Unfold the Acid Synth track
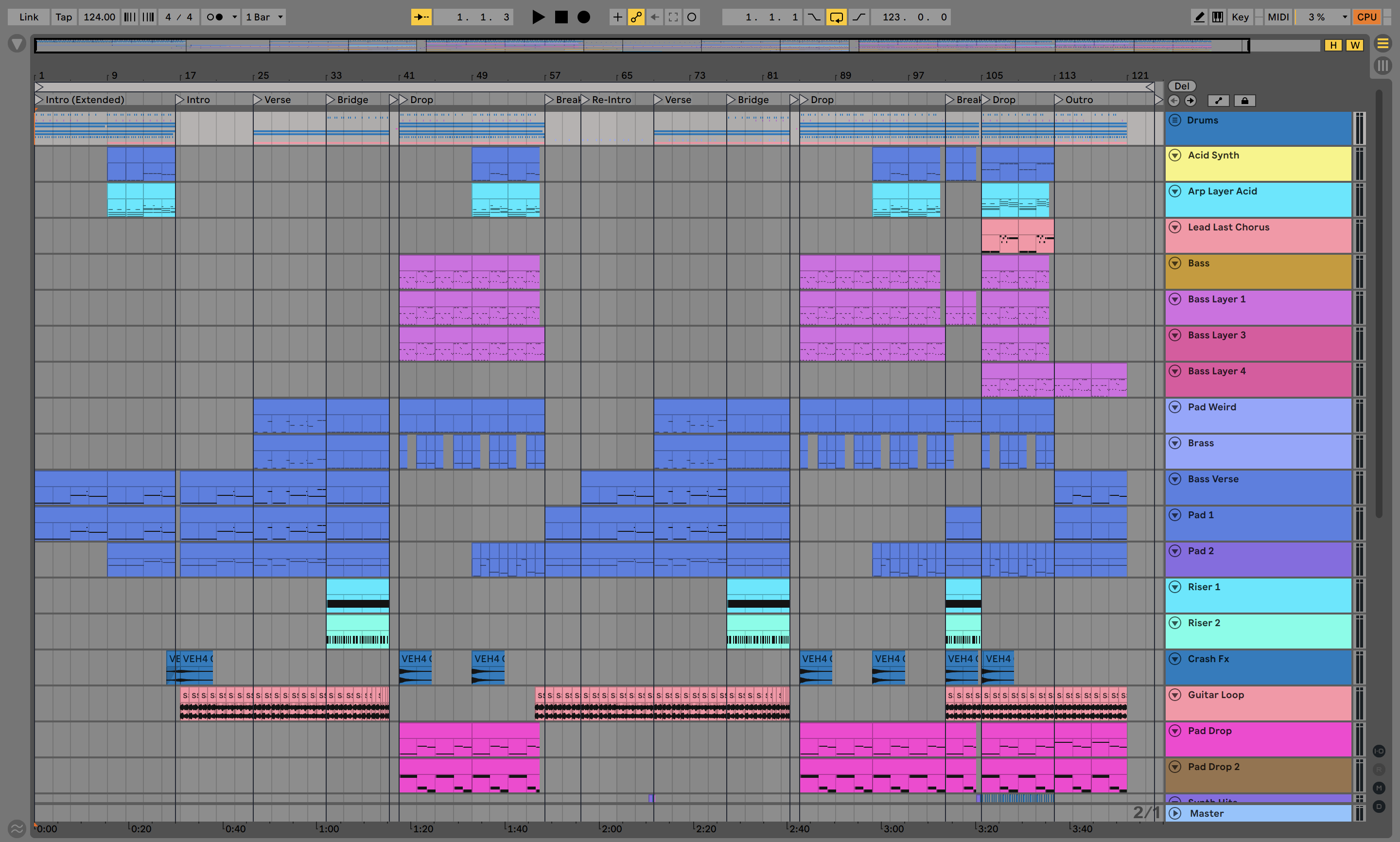This screenshot has width=1400, height=842. point(1175,155)
